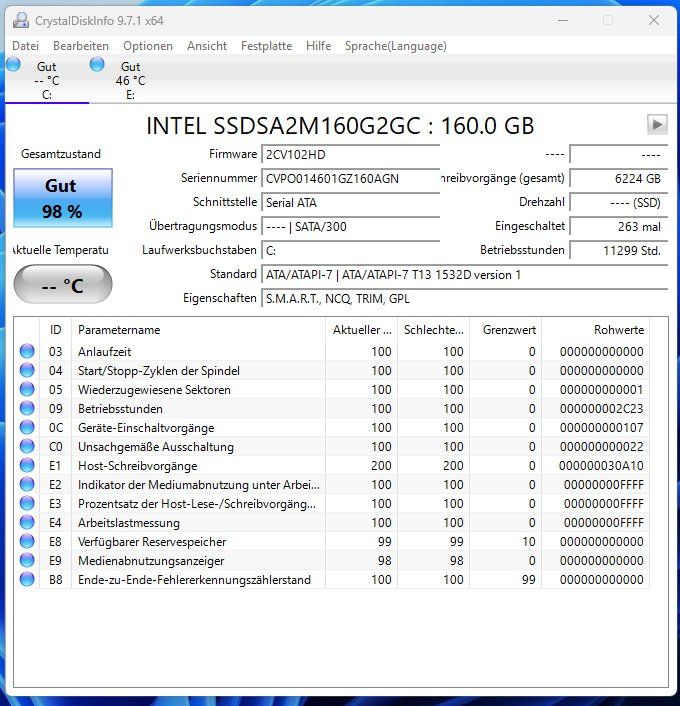Click the INTEL SSDSA2M160G2GC model title
680x706 pixels.
click(340, 126)
